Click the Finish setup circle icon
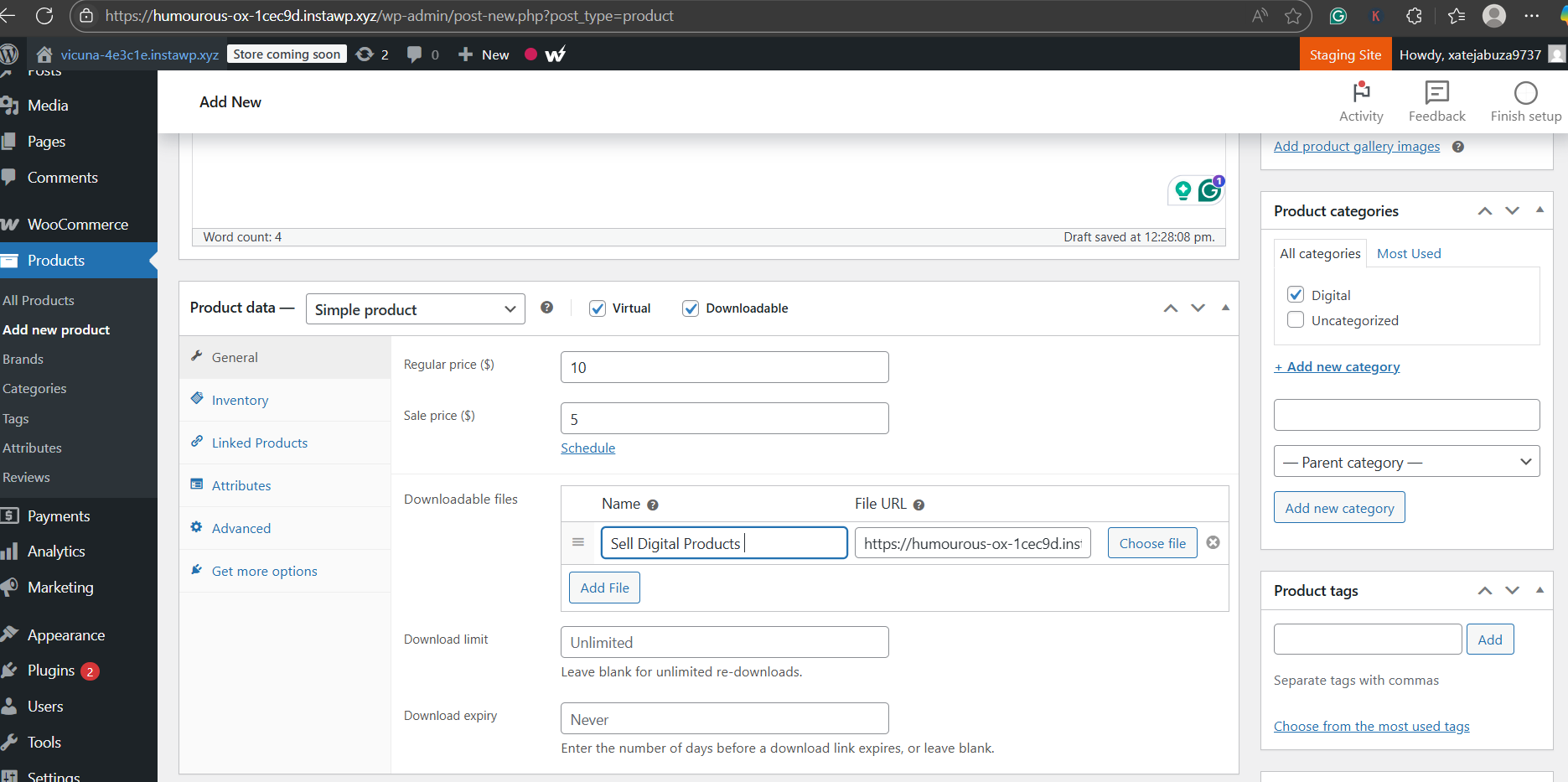 tap(1526, 92)
